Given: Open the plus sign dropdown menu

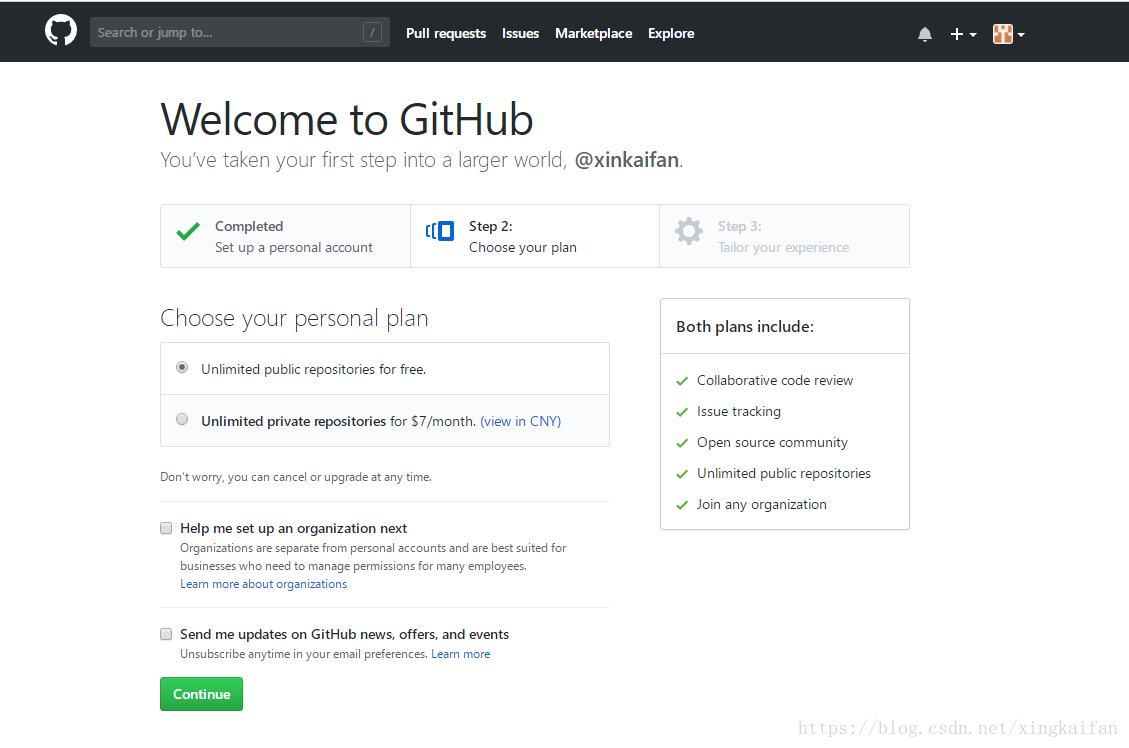Looking at the screenshot, I should tap(963, 33).
